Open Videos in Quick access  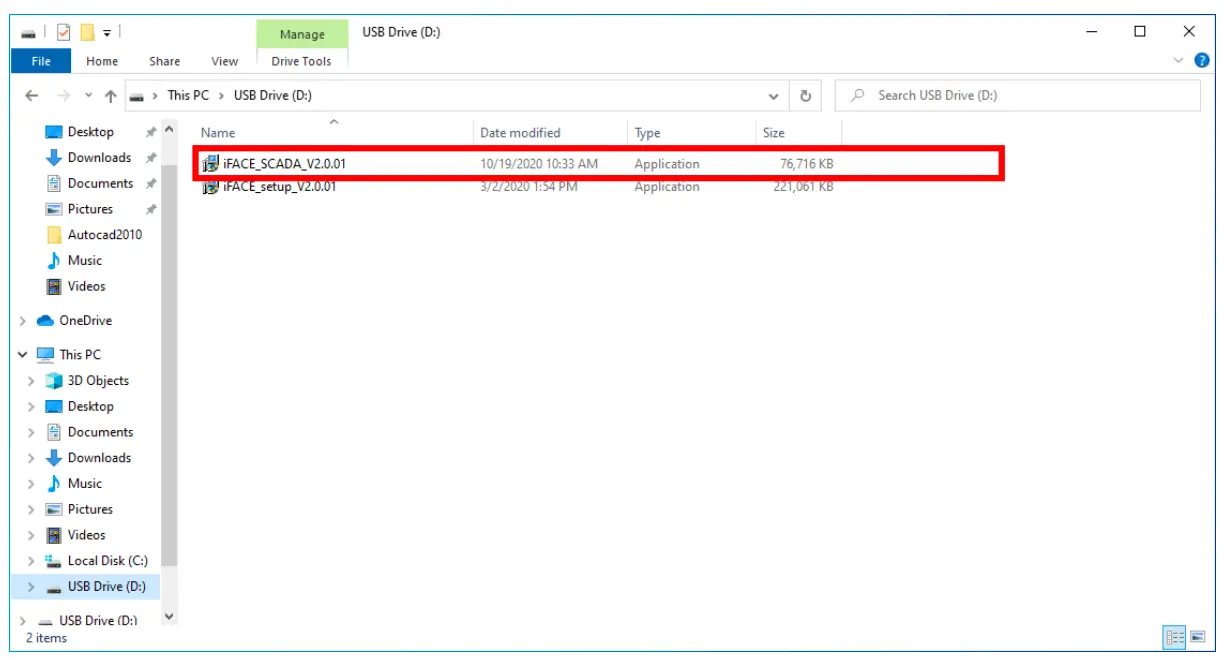coord(86,286)
